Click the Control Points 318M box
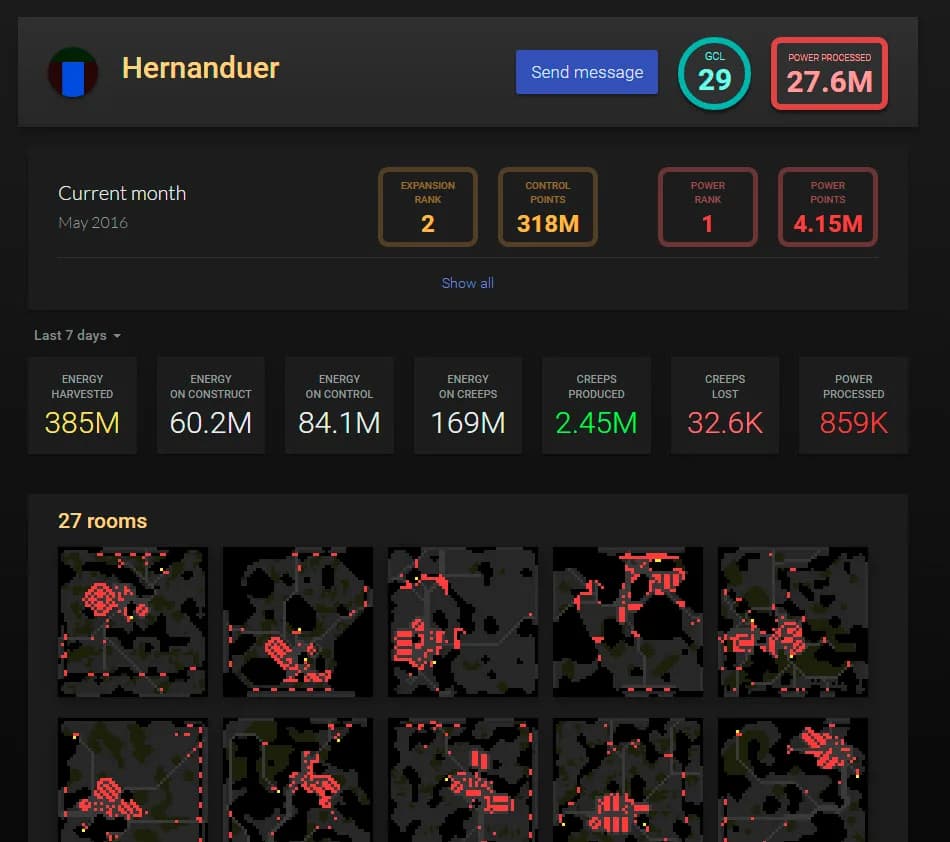The width and height of the screenshot is (950, 842). tap(548, 207)
